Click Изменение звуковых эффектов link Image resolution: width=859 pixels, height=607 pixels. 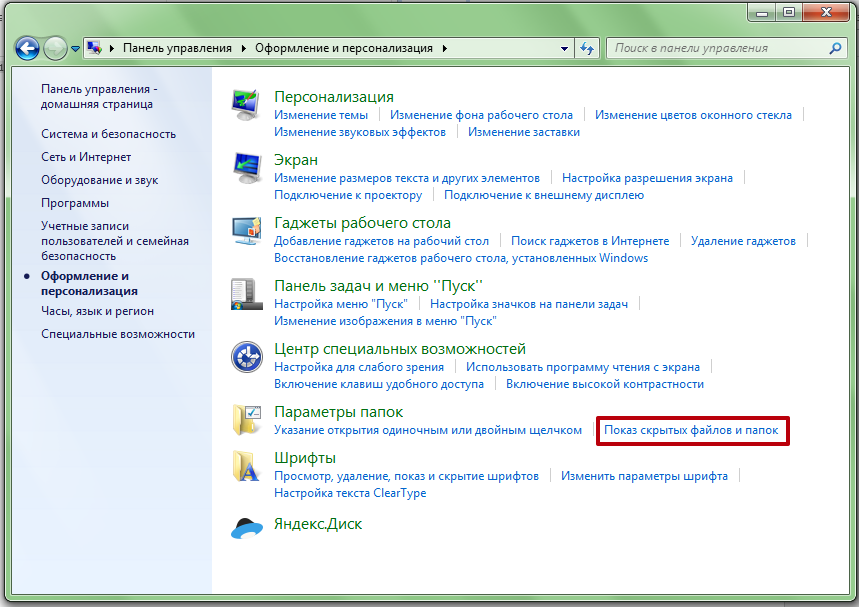(x=360, y=132)
